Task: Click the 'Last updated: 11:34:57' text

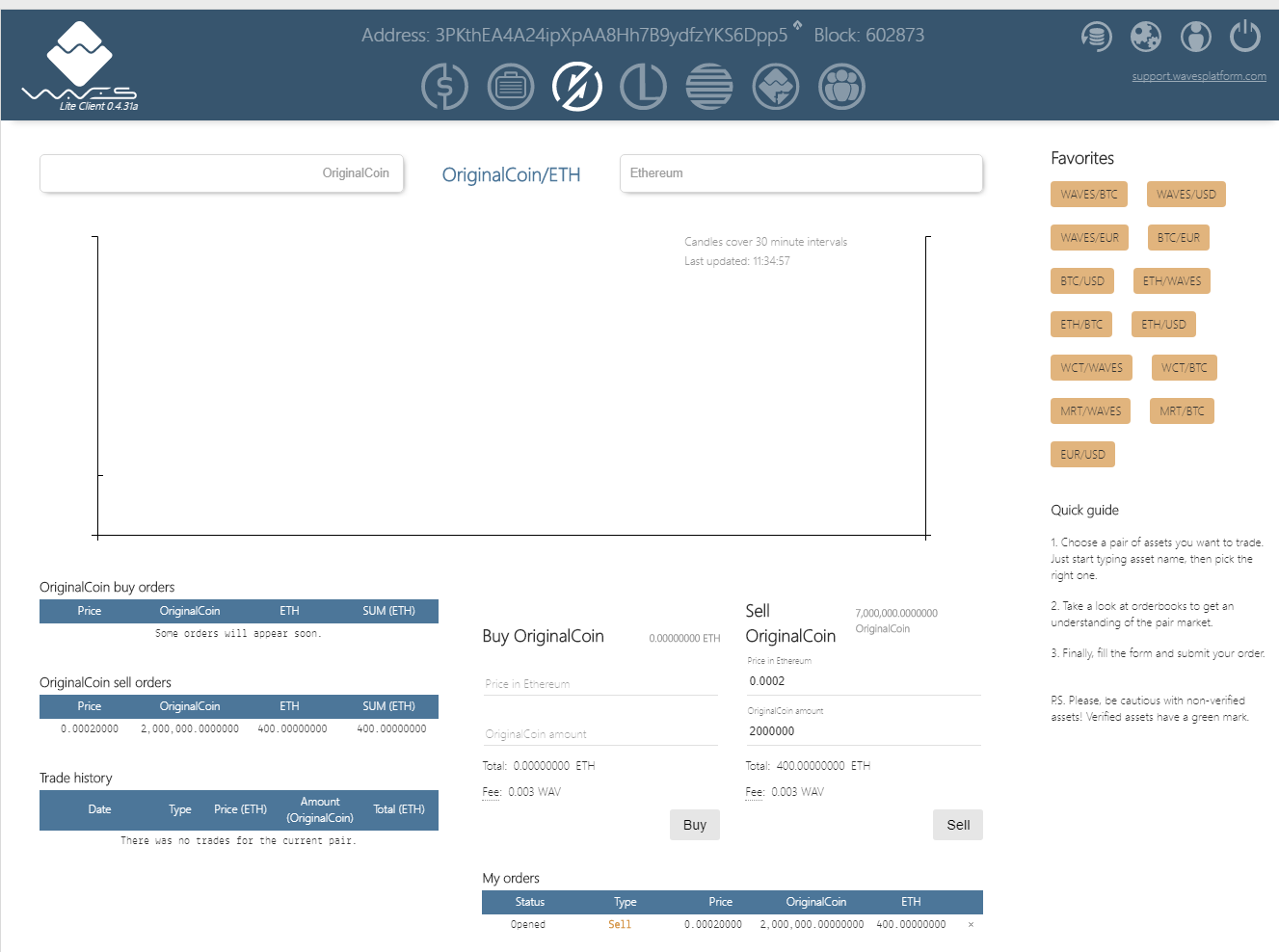Action: pyautogui.click(x=737, y=261)
